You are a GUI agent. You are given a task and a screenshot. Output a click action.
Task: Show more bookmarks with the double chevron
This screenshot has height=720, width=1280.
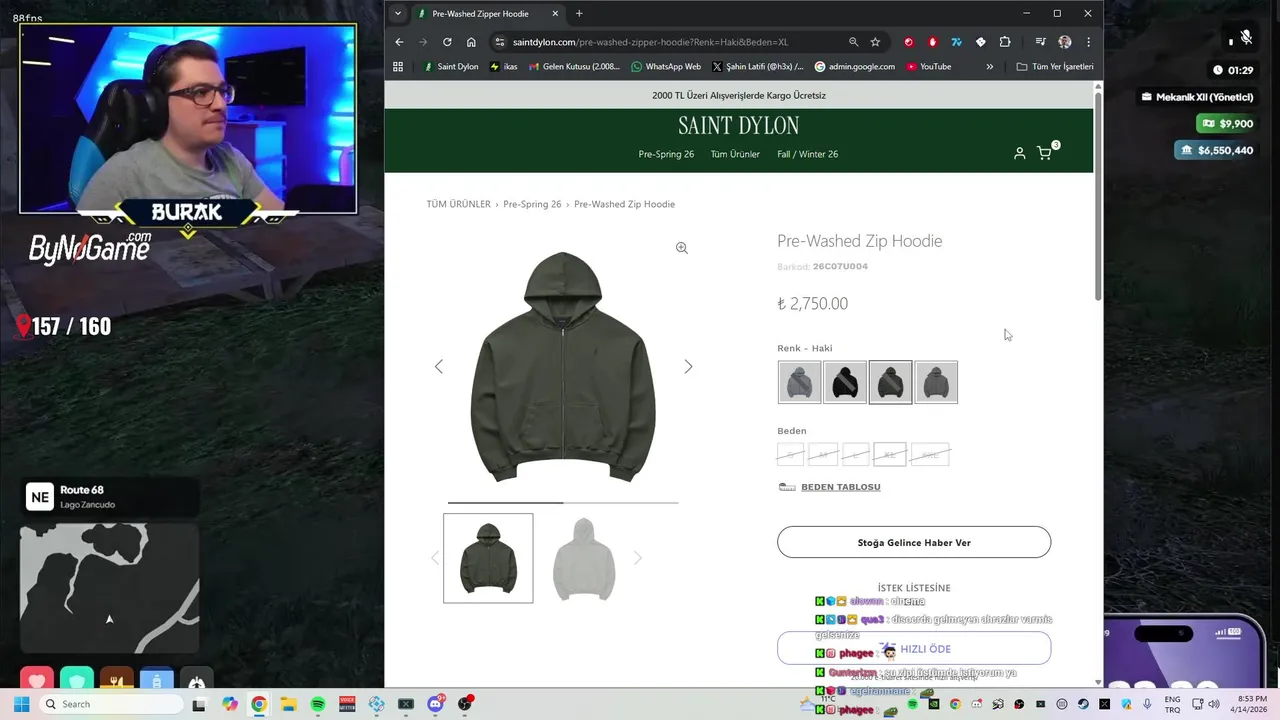click(x=990, y=67)
